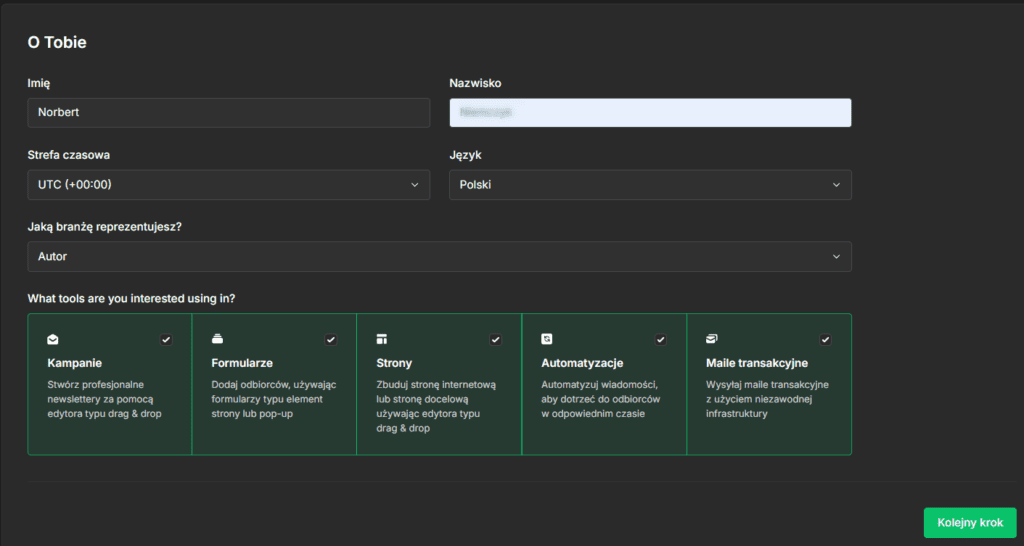Click the Strony layout icon
This screenshot has width=1024, height=546.
coord(382,340)
